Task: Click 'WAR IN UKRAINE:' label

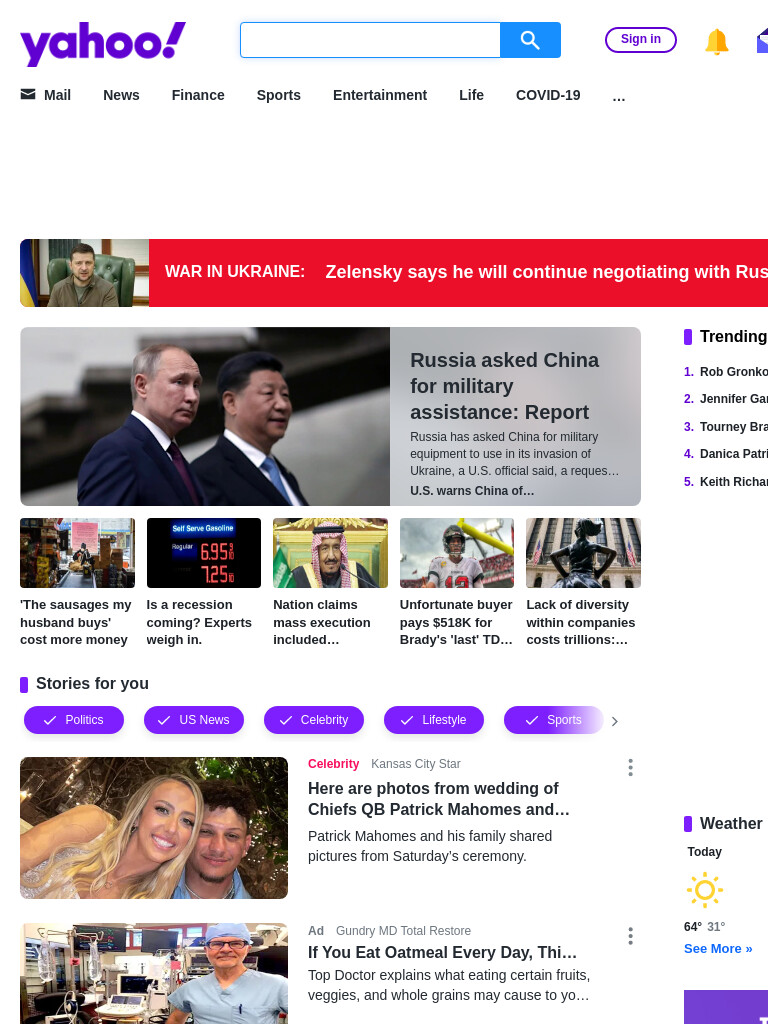Action: [235, 272]
